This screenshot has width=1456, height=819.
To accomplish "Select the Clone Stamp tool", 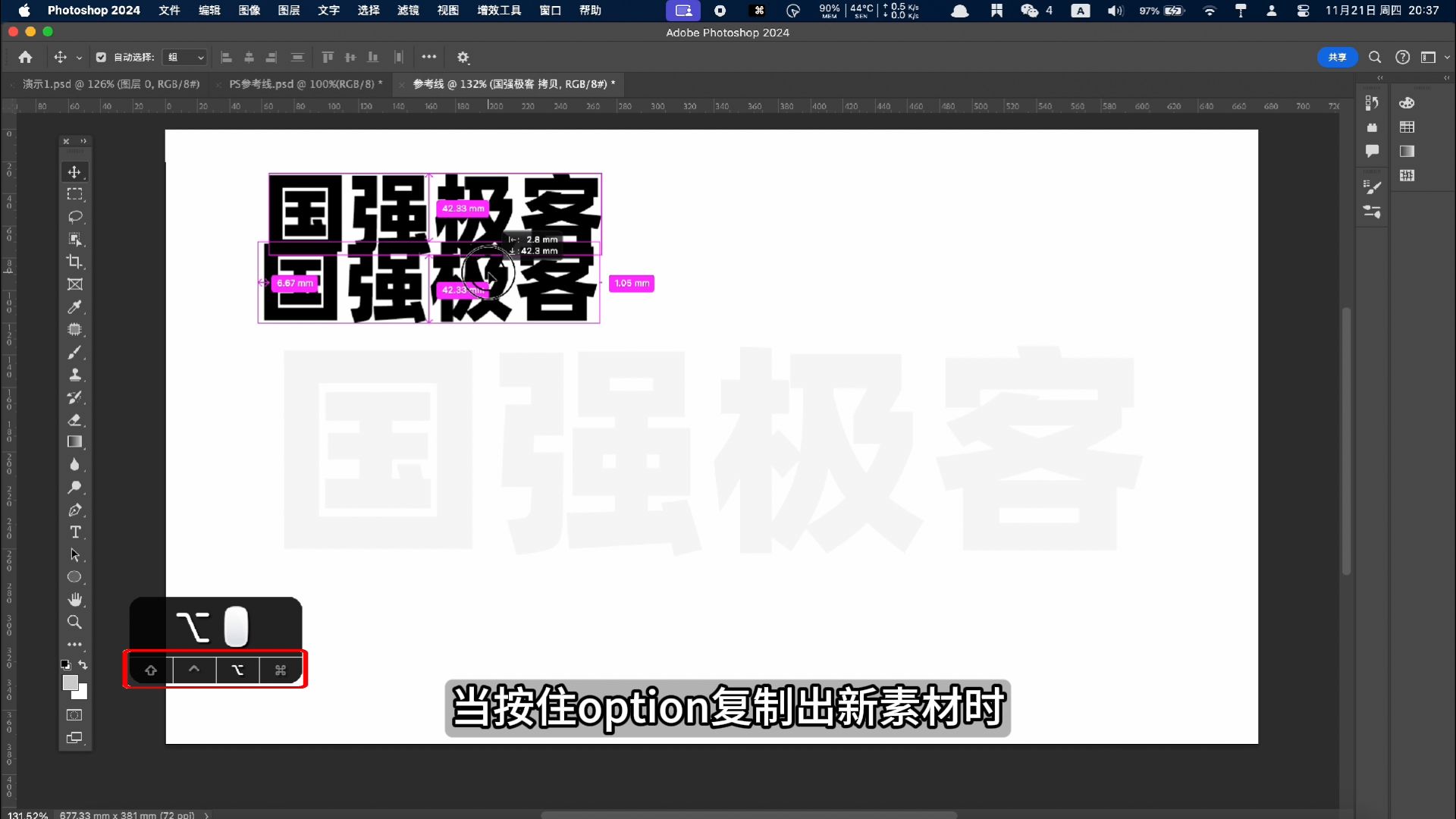I will pyautogui.click(x=75, y=374).
